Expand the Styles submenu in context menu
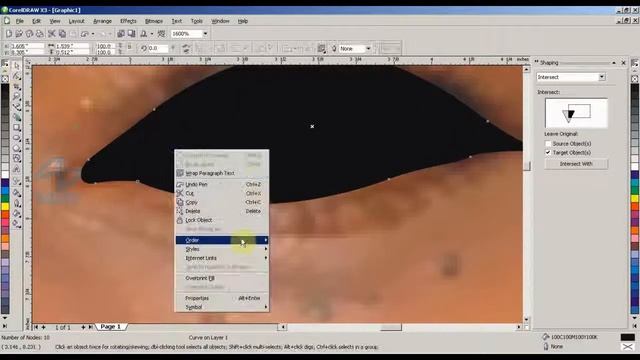640x360 pixels. [222, 249]
